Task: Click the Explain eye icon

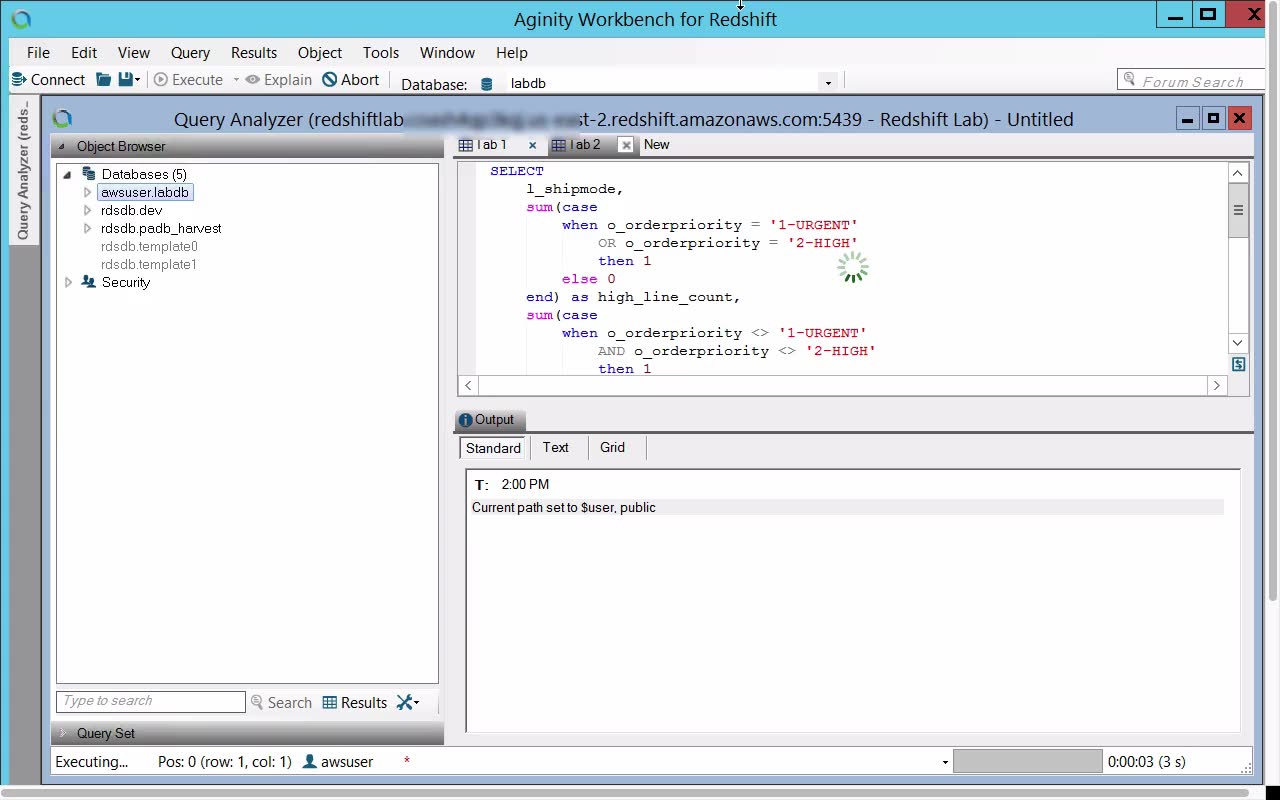Action: (253, 80)
